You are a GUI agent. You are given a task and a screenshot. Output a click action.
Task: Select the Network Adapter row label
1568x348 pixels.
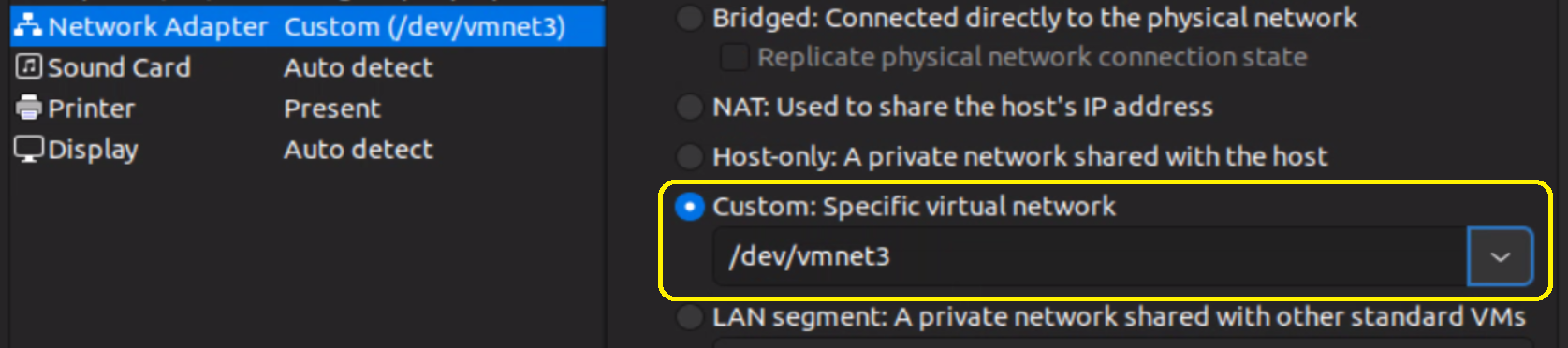click(x=157, y=26)
